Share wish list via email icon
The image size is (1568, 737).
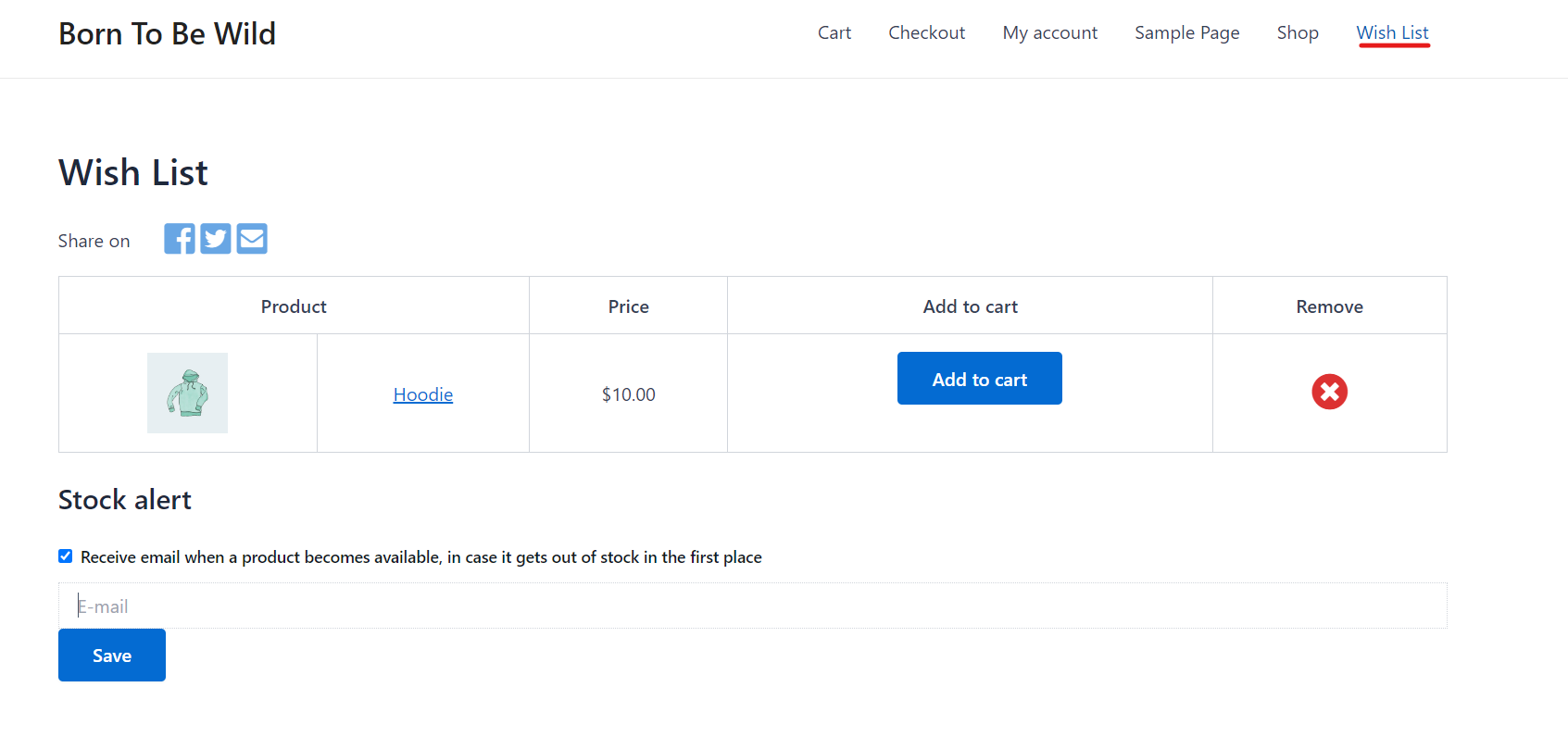coord(252,239)
